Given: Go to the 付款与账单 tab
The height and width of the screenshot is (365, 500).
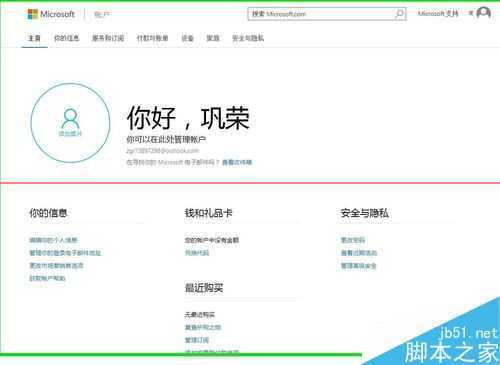Looking at the screenshot, I should click(152, 38).
